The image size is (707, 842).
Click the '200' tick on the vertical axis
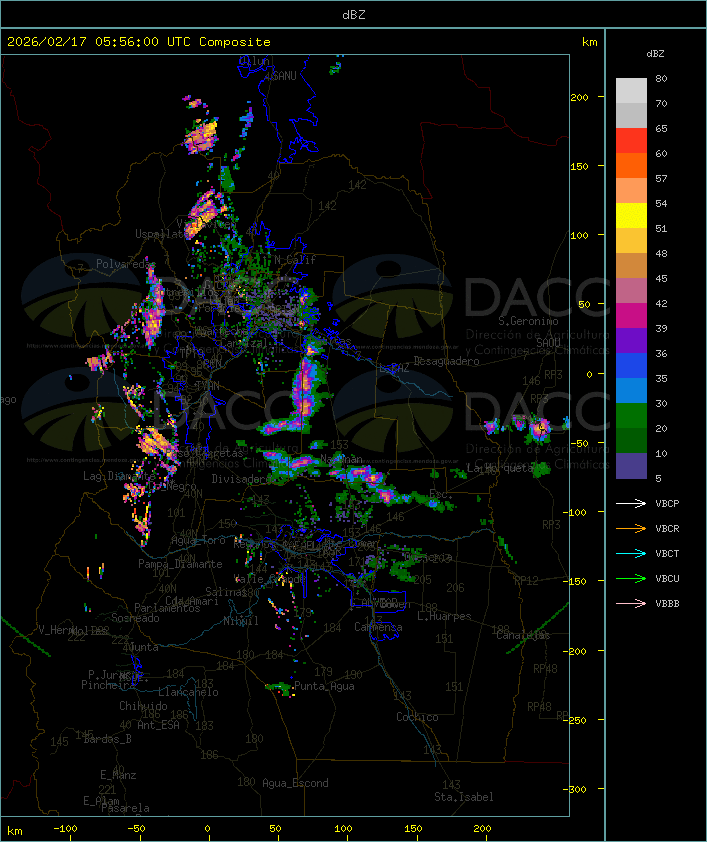coord(579,97)
